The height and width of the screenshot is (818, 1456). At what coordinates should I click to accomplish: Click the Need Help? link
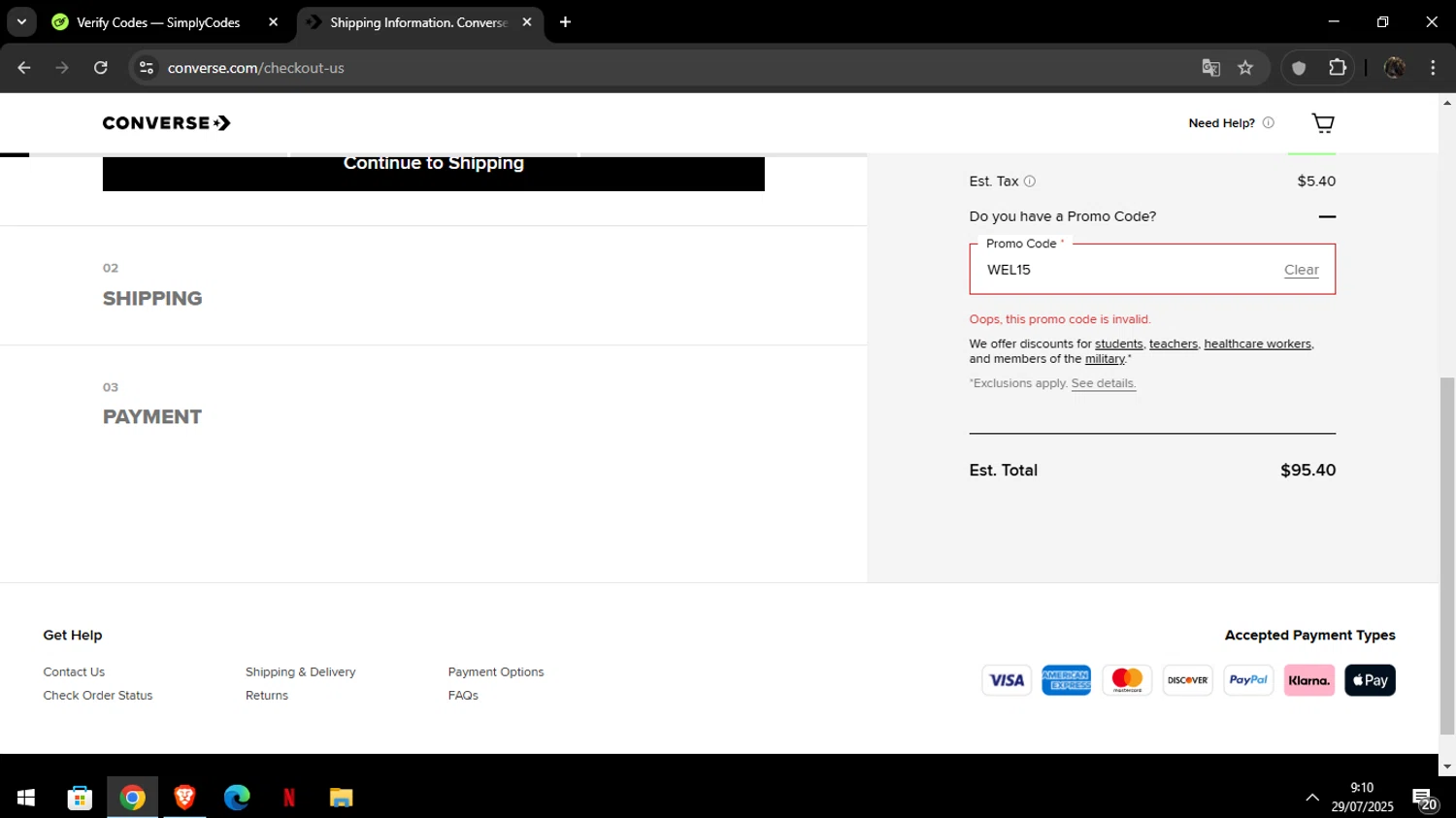1221,123
